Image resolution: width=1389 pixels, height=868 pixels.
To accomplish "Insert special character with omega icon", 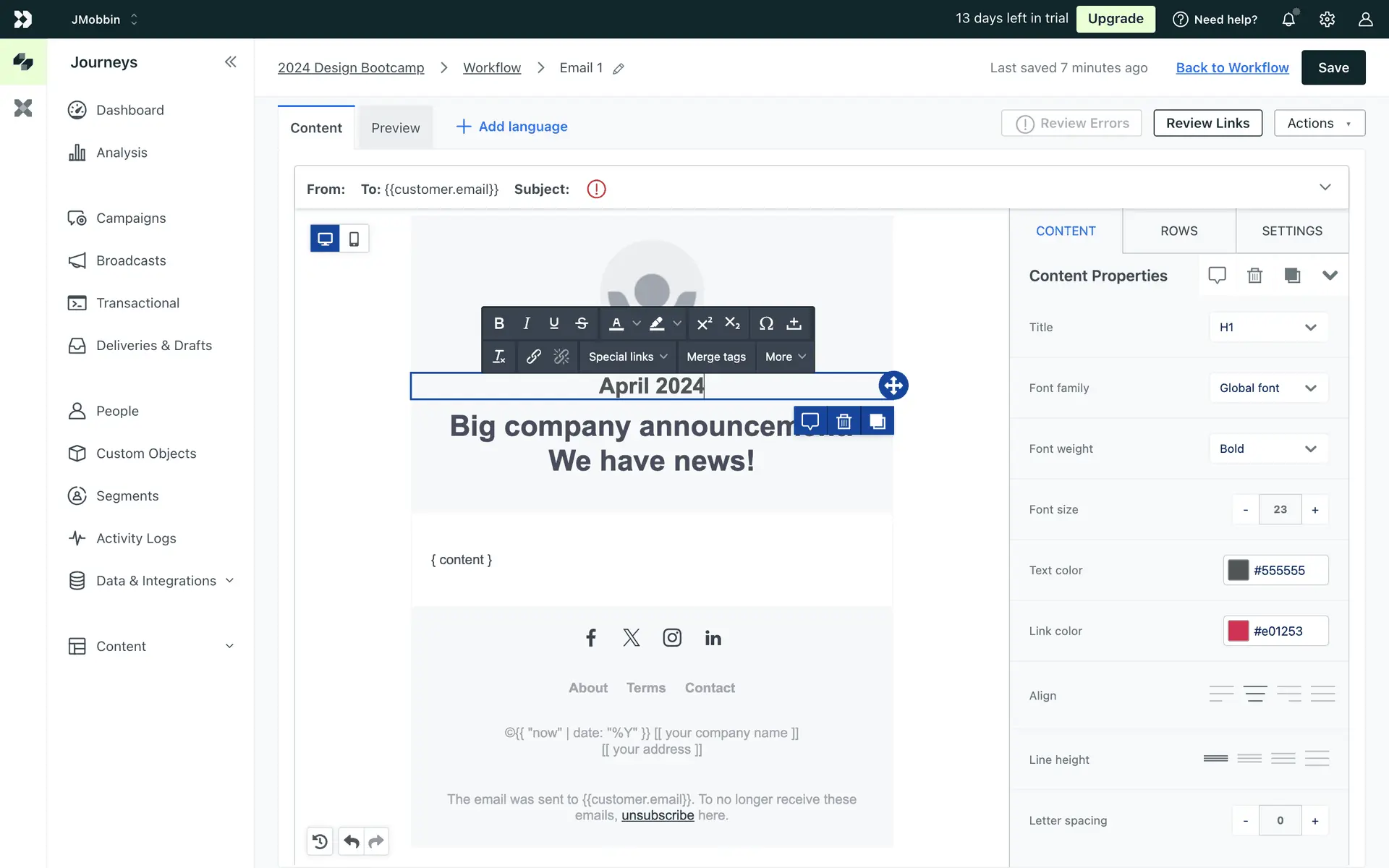I will [766, 323].
